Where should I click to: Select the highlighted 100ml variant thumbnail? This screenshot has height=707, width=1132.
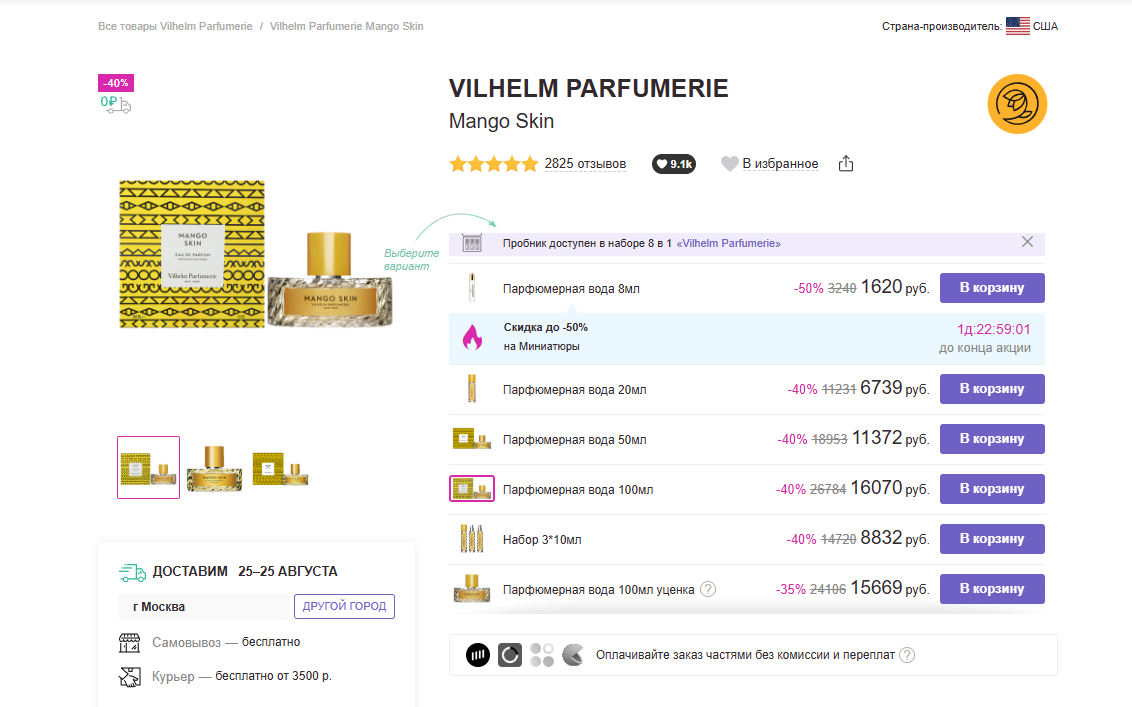click(x=471, y=488)
